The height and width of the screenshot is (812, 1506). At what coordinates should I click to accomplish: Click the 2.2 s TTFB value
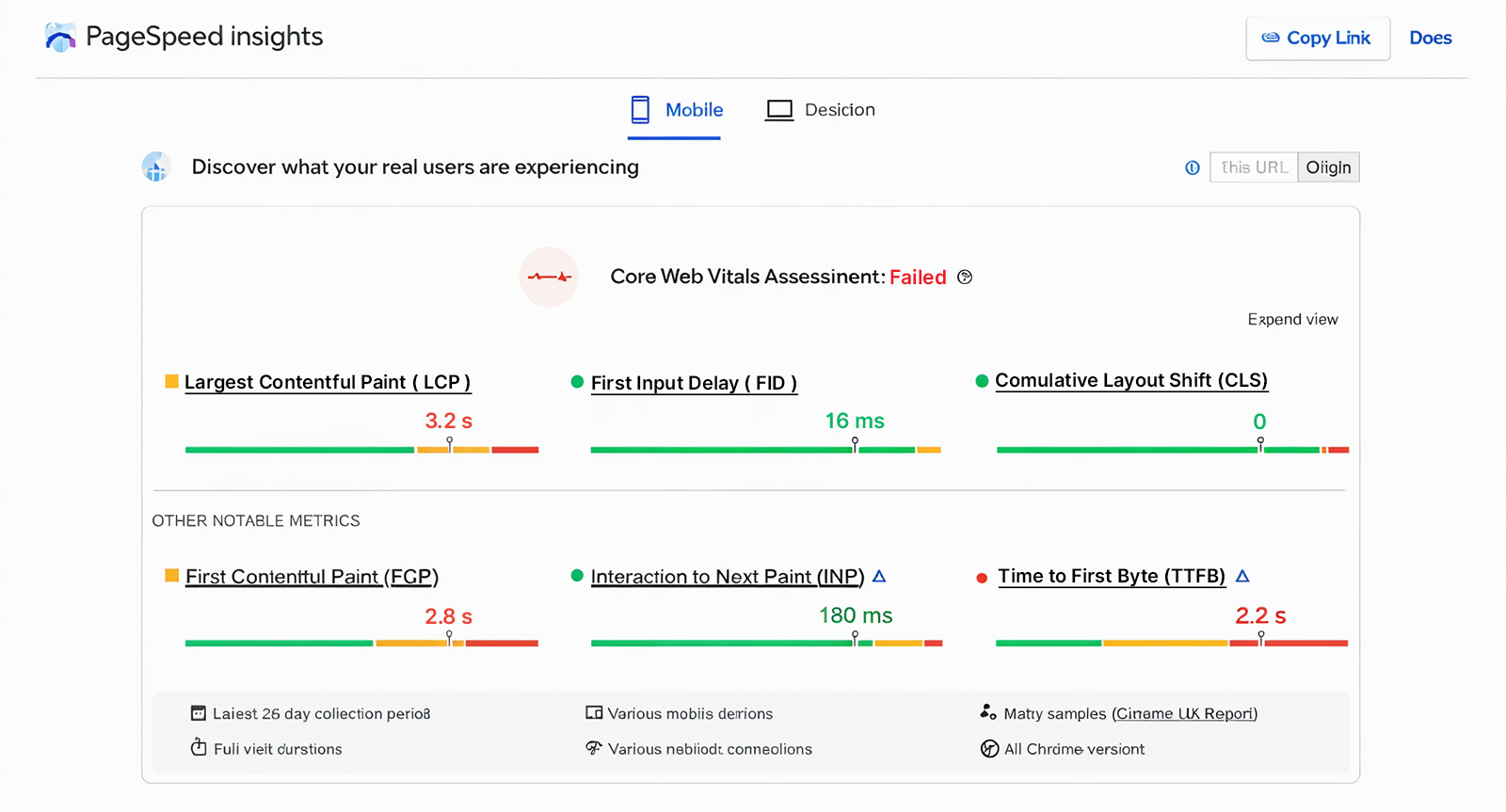click(x=1260, y=616)
